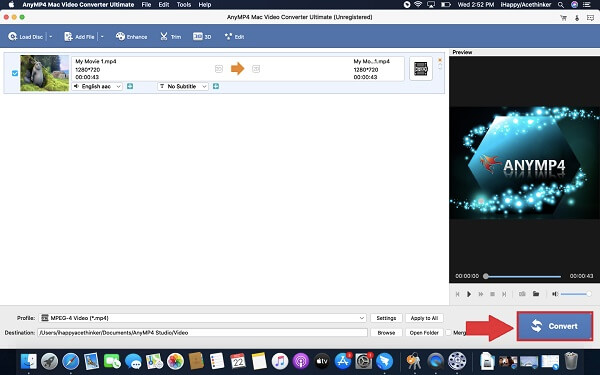The height and width of the screenshot is (375, 600).
Task: Add subtitle with plus icon
Action: coord(216,86)
